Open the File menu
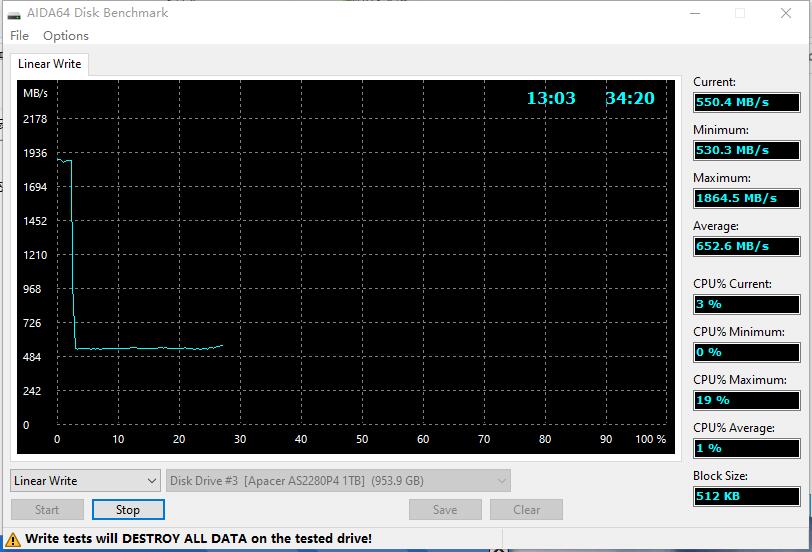The width and height of the screenshot is (812, 552). pos(19,36)
